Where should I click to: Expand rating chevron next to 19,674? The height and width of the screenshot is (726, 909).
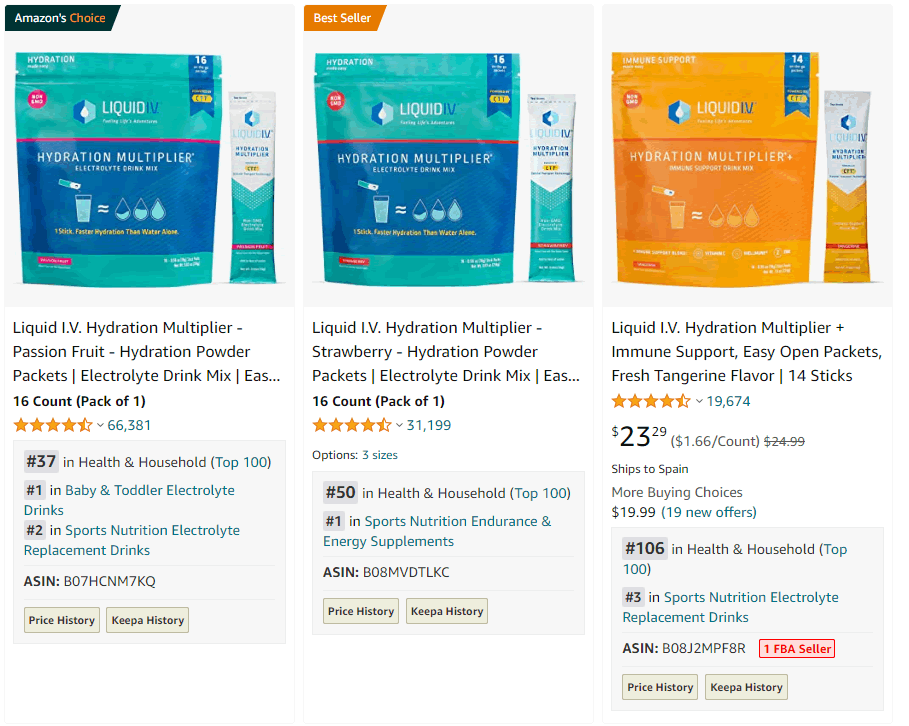pos(699,401)
